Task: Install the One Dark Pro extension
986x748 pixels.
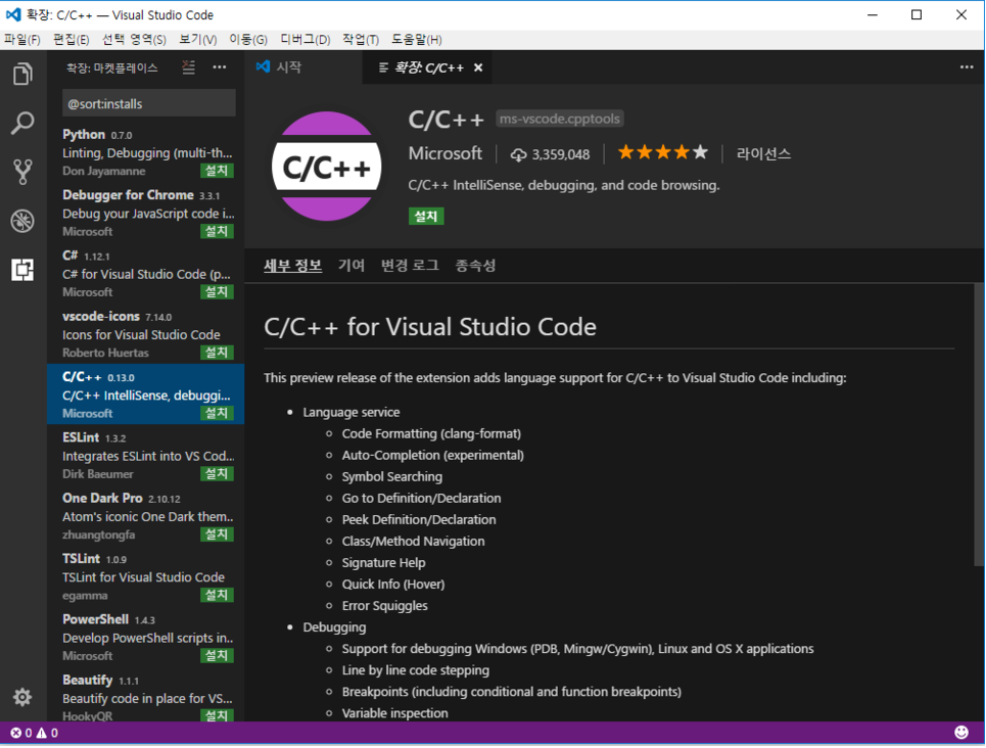Action: [217, 534]
